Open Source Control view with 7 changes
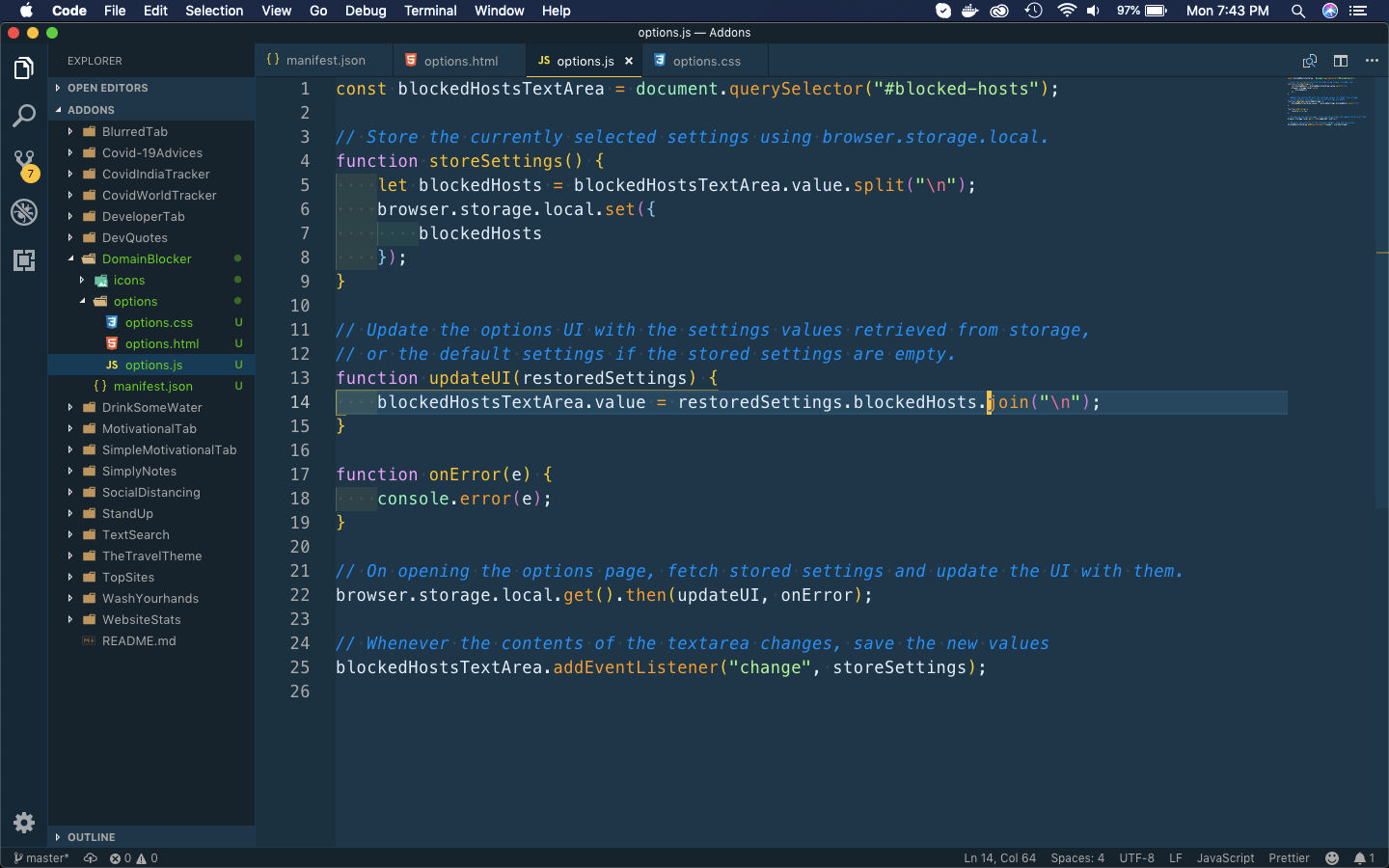The width and height of the screenshot is (1389, 868). click(24, 164)
